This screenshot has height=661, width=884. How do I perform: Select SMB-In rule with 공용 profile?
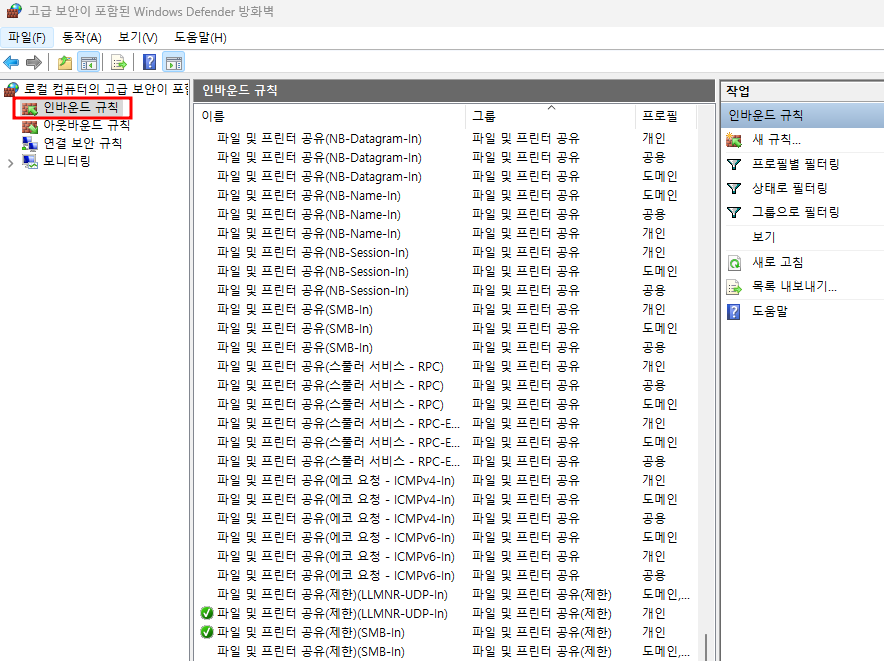(x=447, y=347)
